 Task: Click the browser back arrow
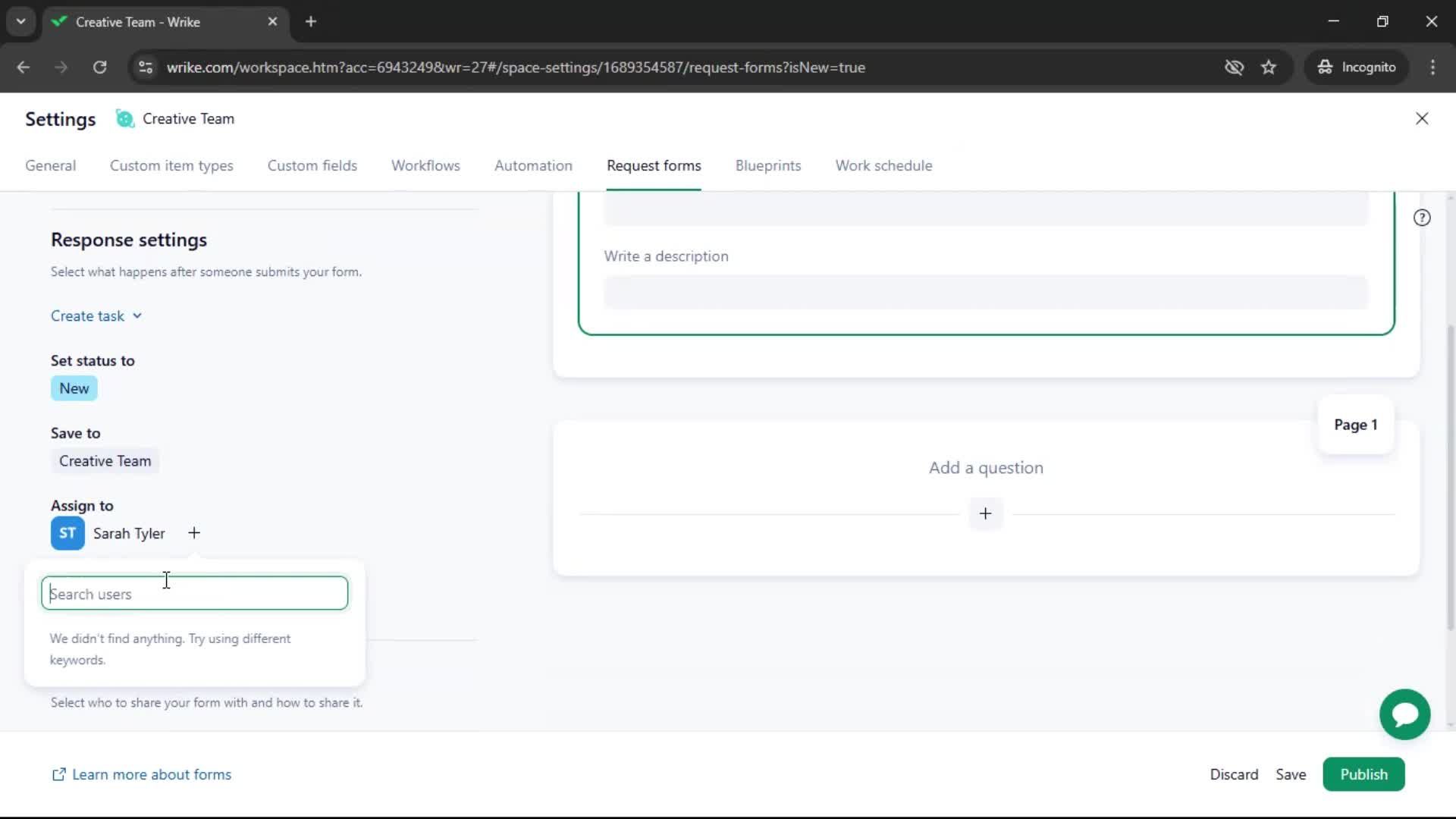[x=23, y=67]
